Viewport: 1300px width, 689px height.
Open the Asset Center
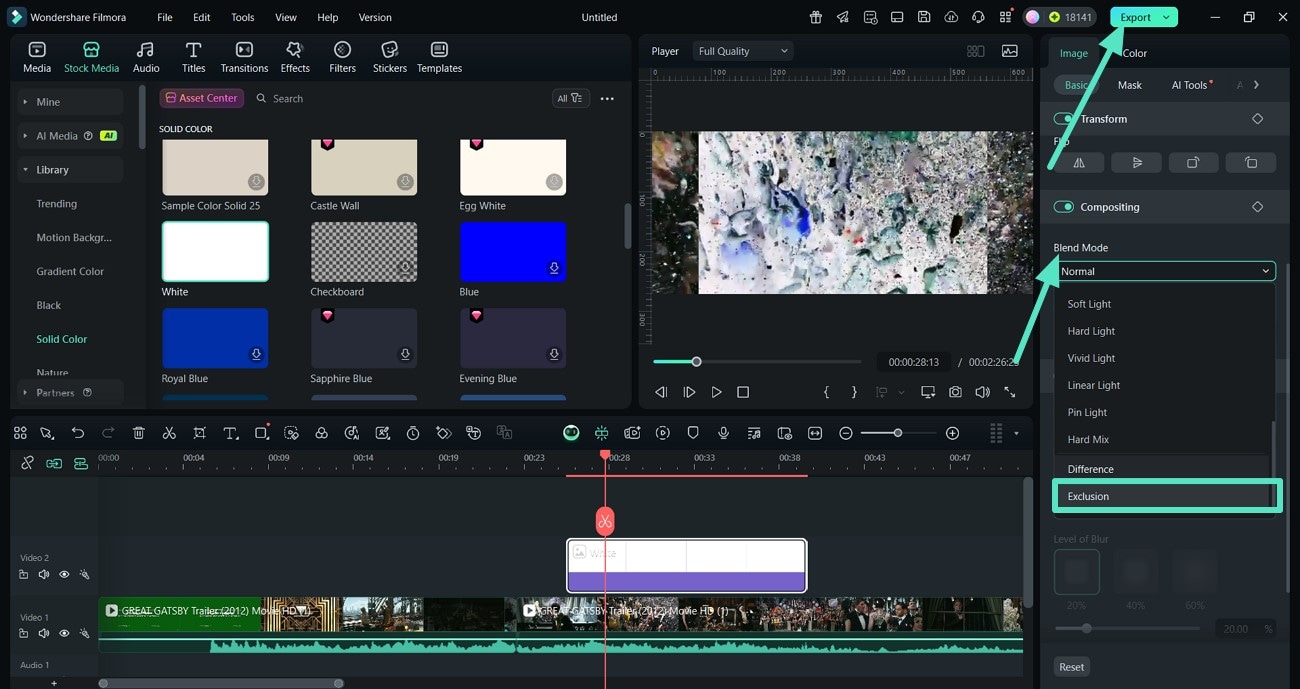coord(201,98)
